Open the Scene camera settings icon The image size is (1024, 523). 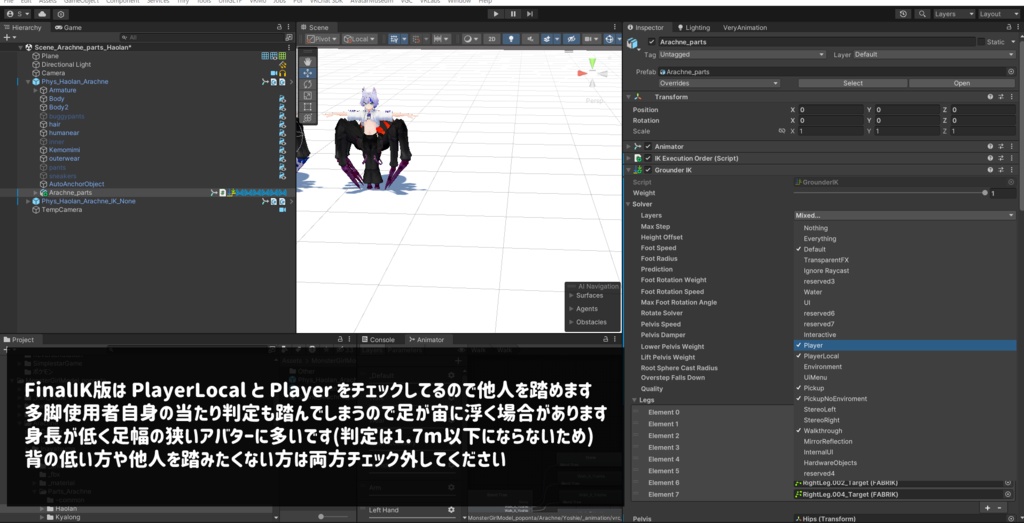pyautogui.click(x=592, y=39)
